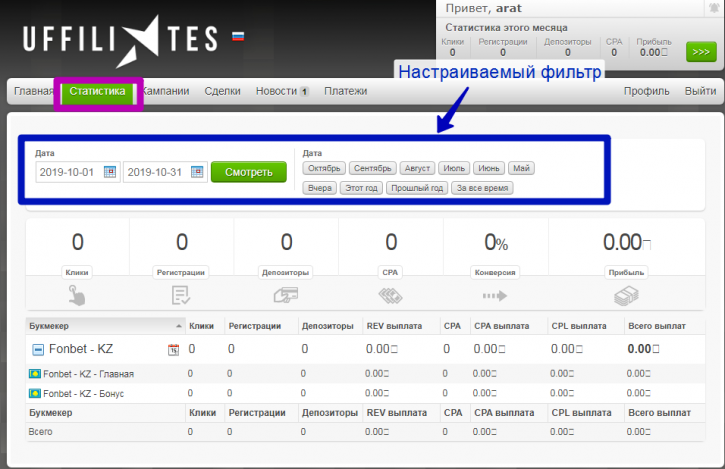This screenshot has width=725, height=469.
Task: Filter by Октябрь
Action: point(324,168)
